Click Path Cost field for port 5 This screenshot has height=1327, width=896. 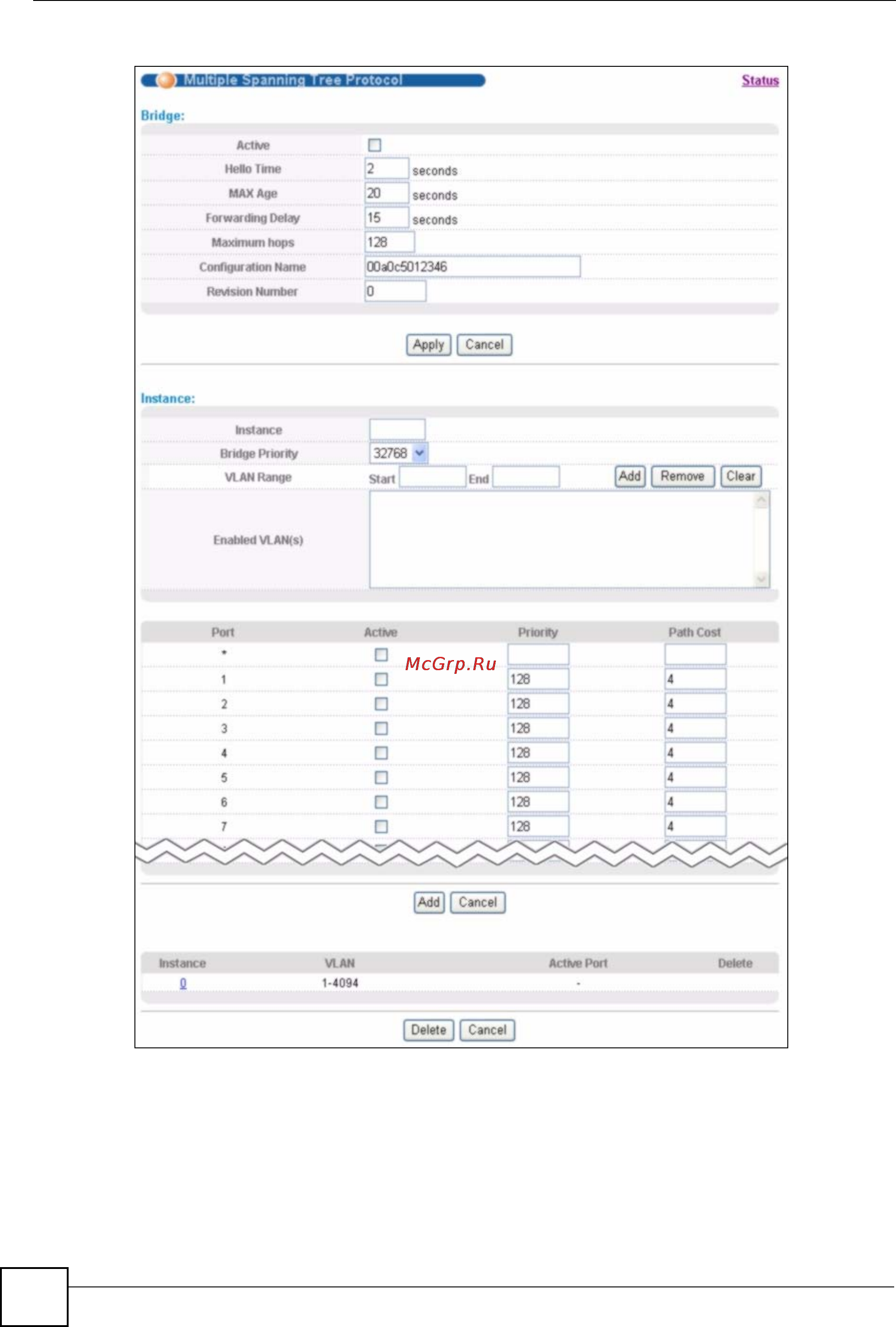[x=695, y=777]
